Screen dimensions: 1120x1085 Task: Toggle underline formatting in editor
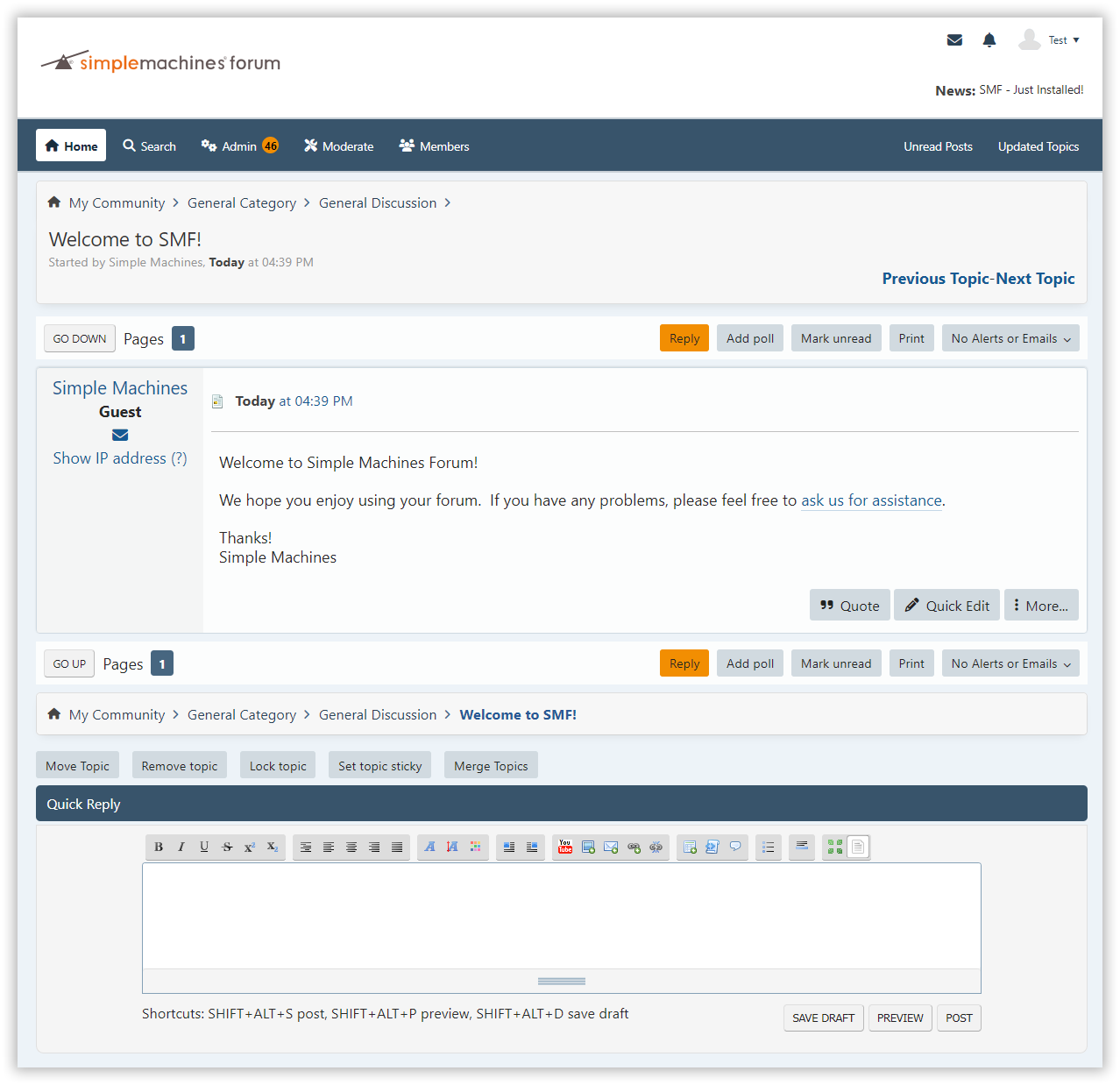point(204,847)
